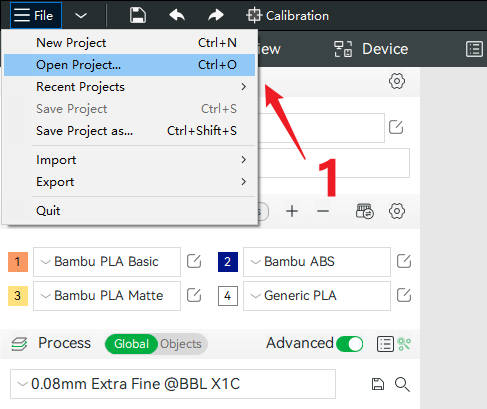Screen dimensions: 487x409
Task: Edit the Bambu ABS filament preset
Action: click(x=404, y=261)
